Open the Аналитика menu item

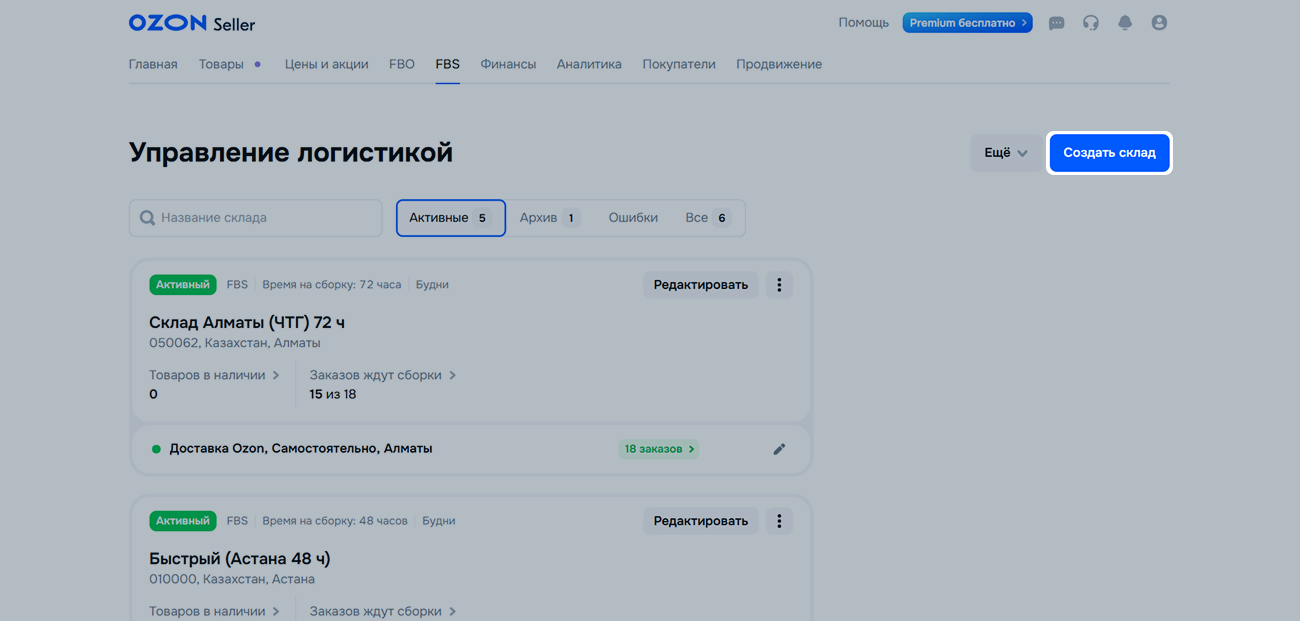[x=589, y=64]
